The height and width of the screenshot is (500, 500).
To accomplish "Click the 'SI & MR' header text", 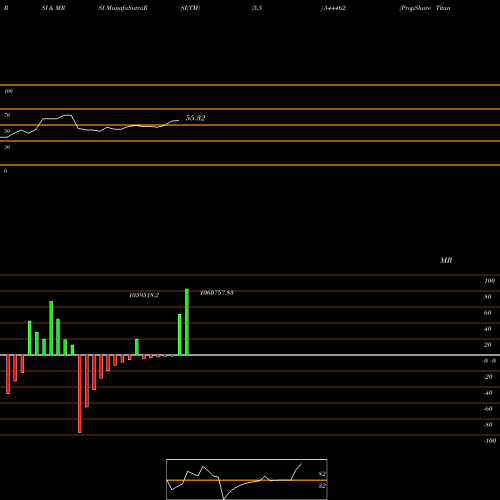I will point(53,8).
